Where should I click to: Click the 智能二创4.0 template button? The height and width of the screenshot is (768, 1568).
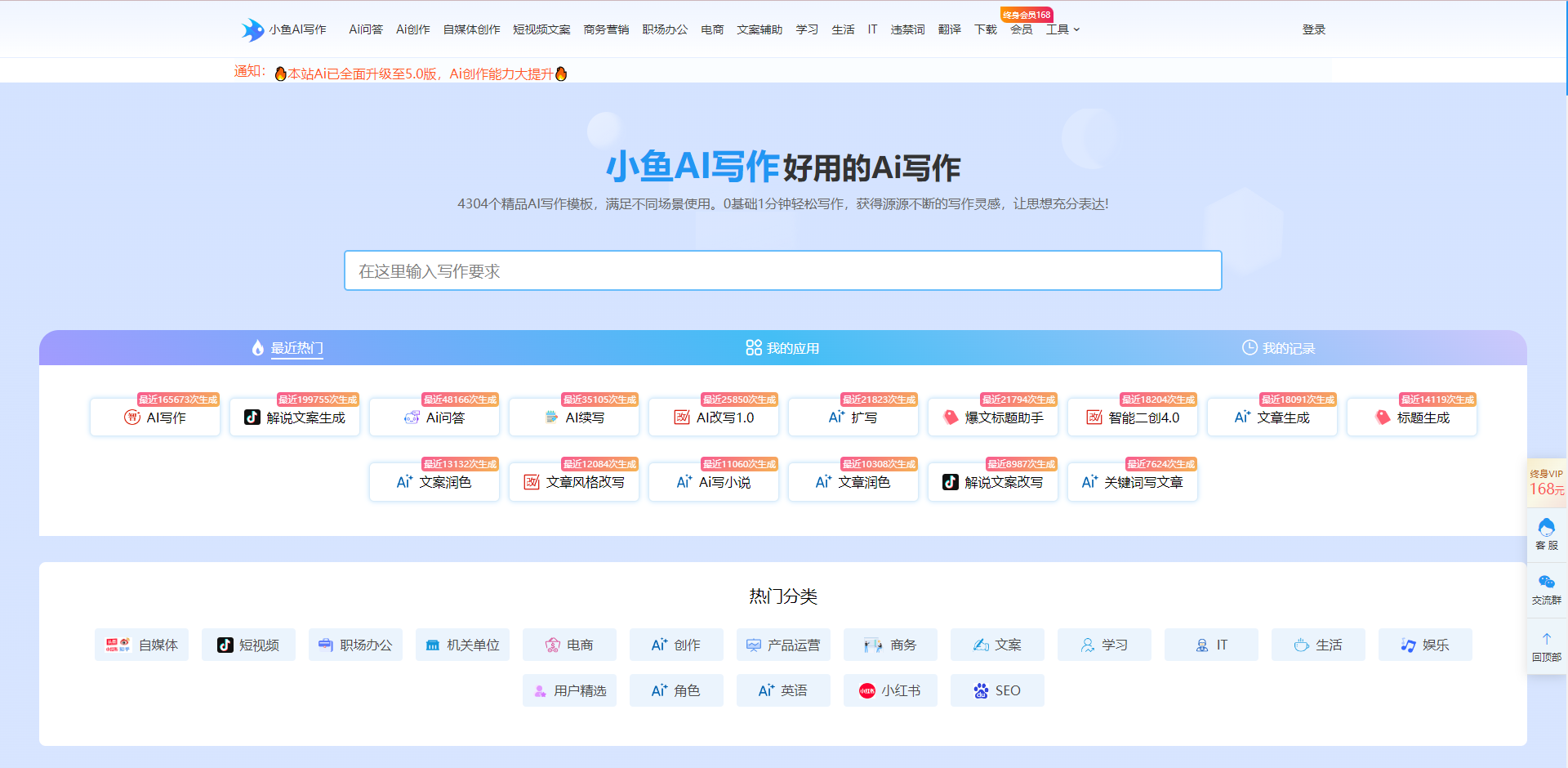tap(1133, 417)
